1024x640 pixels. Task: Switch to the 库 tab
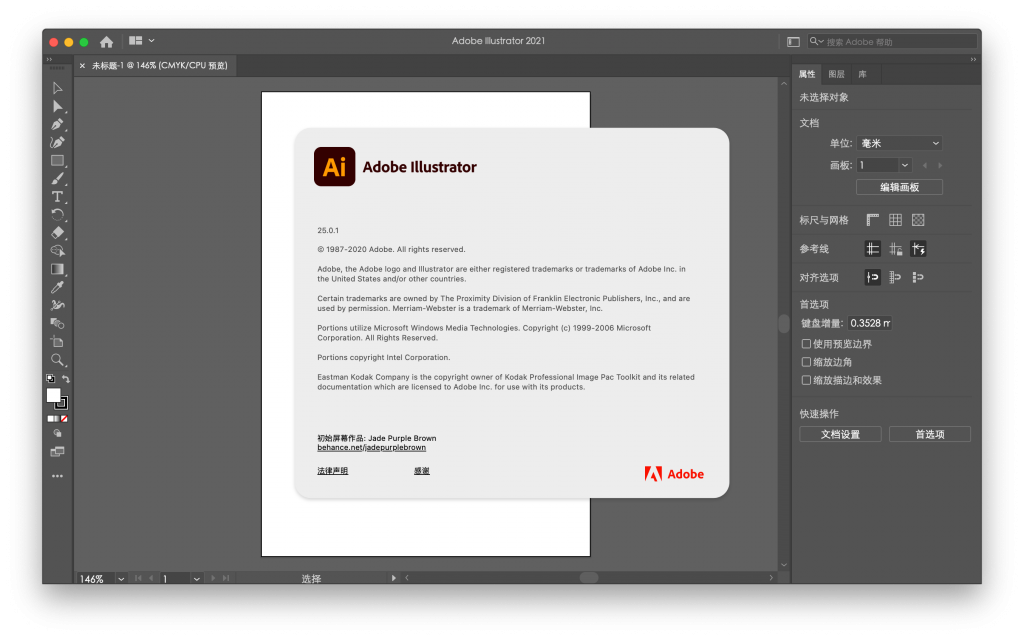point(863,74)
